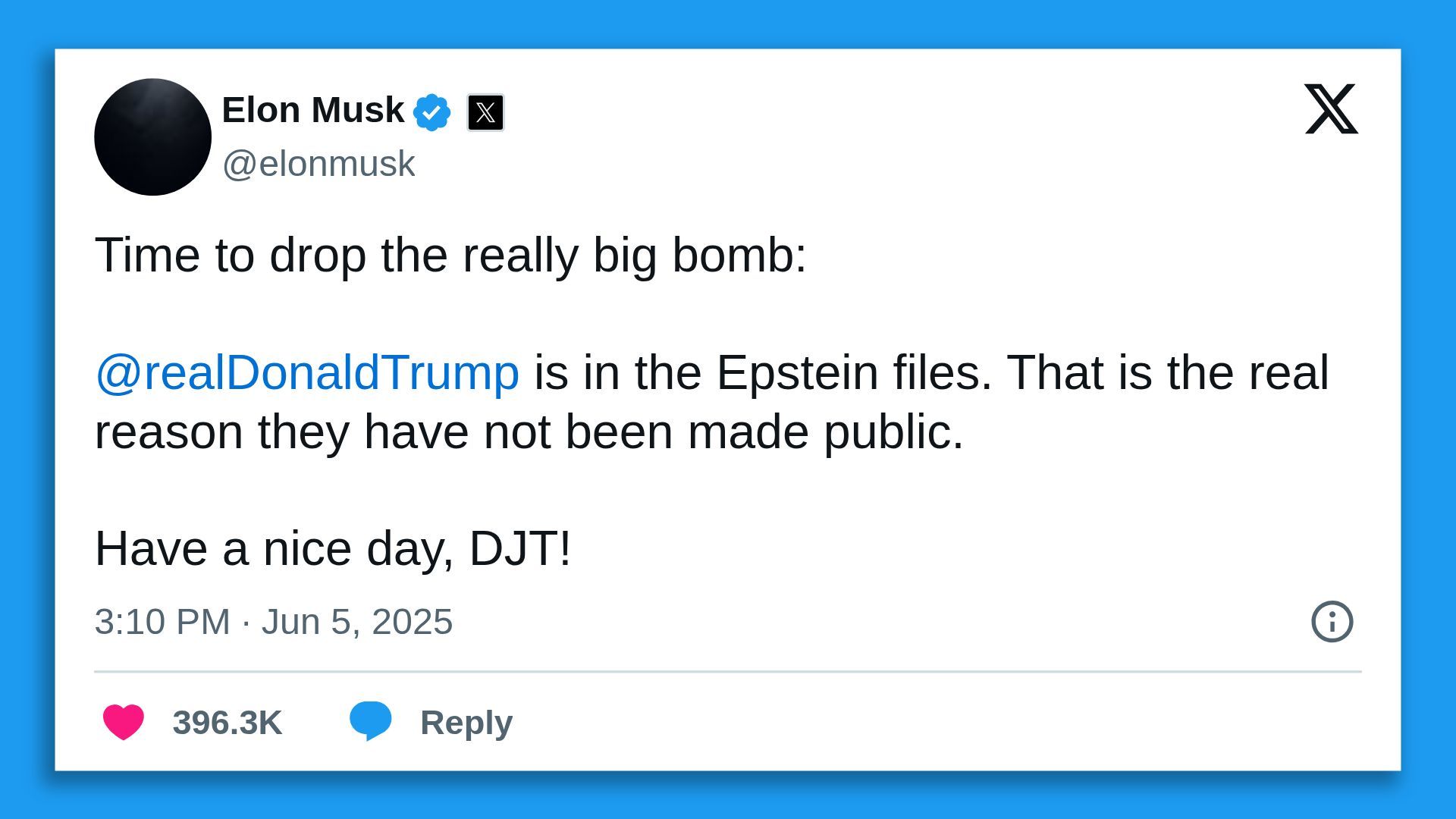The height and width of the screenshot is (819, 1456).
Task: Click the Jun 5, 2025 date
Action: (x=357, y=622)
